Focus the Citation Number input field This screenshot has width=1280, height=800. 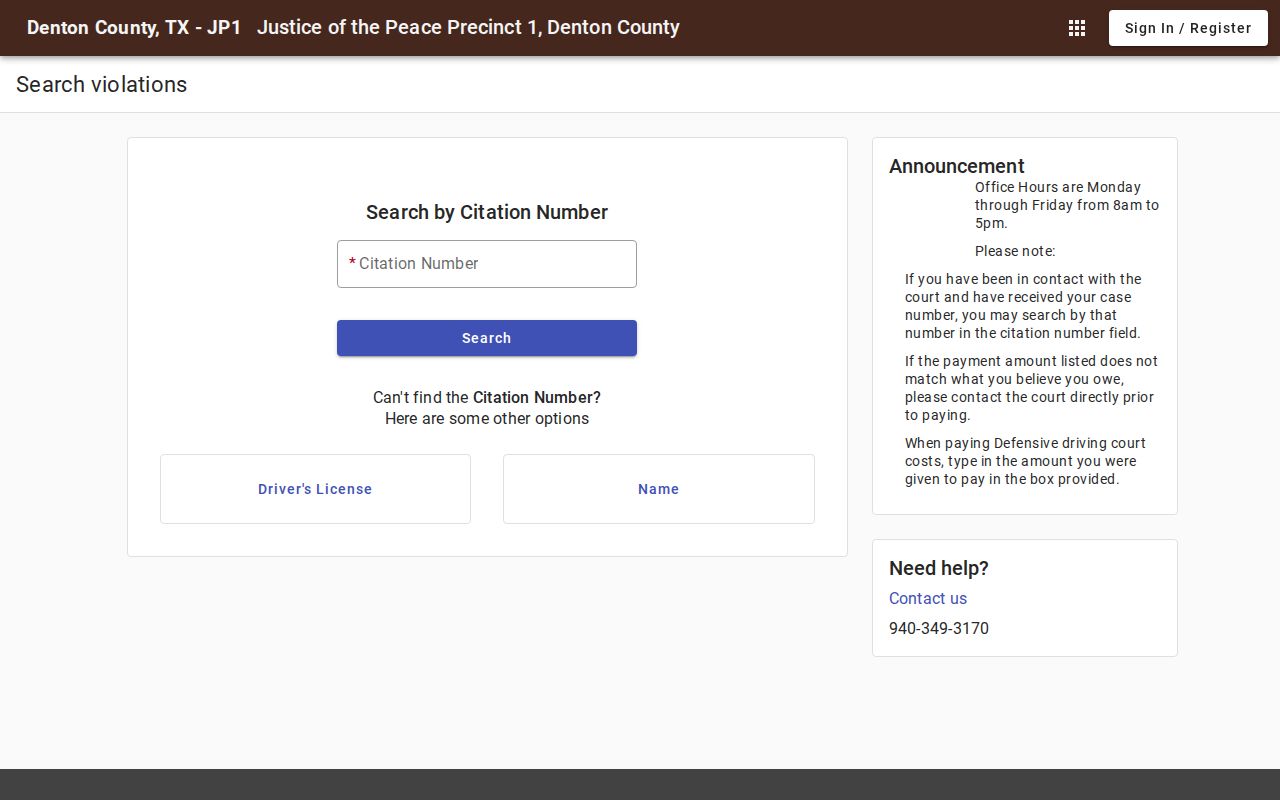[487, 264]
